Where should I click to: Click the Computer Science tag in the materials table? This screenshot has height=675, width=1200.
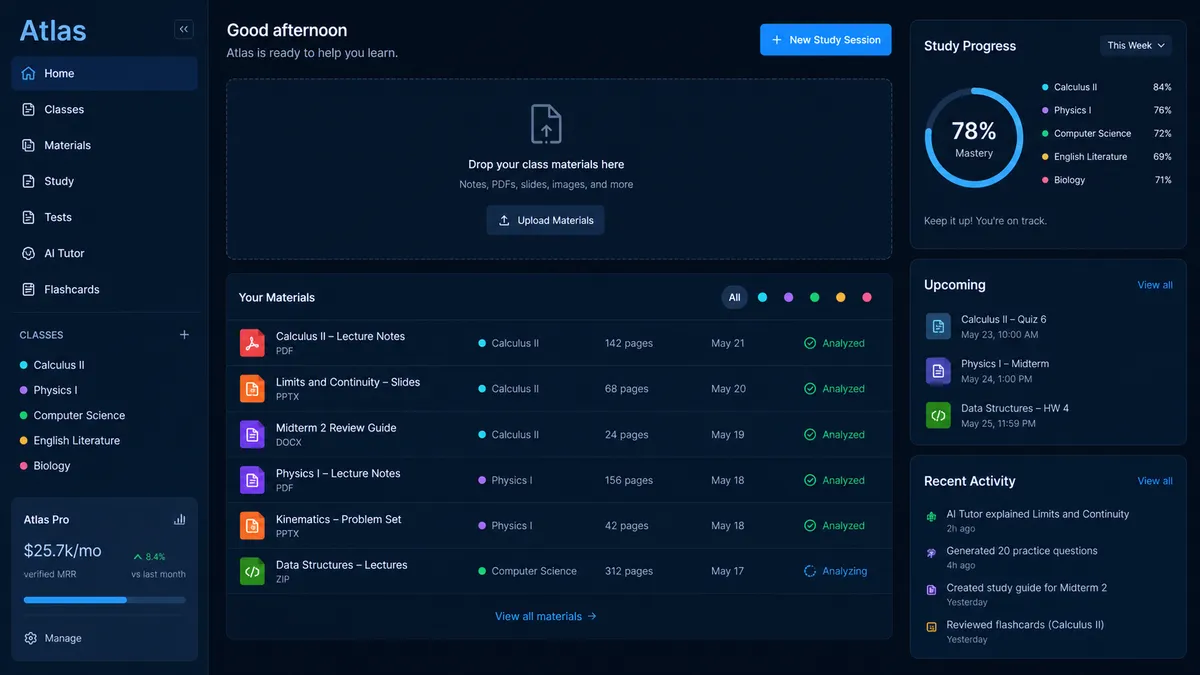[527, 571]
